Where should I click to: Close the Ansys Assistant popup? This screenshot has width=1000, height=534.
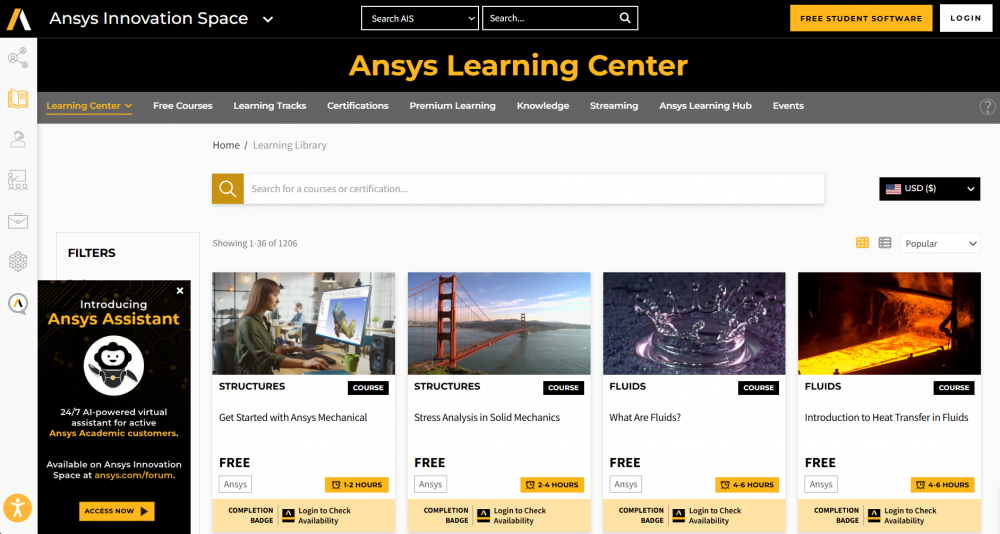pos(180,291)
